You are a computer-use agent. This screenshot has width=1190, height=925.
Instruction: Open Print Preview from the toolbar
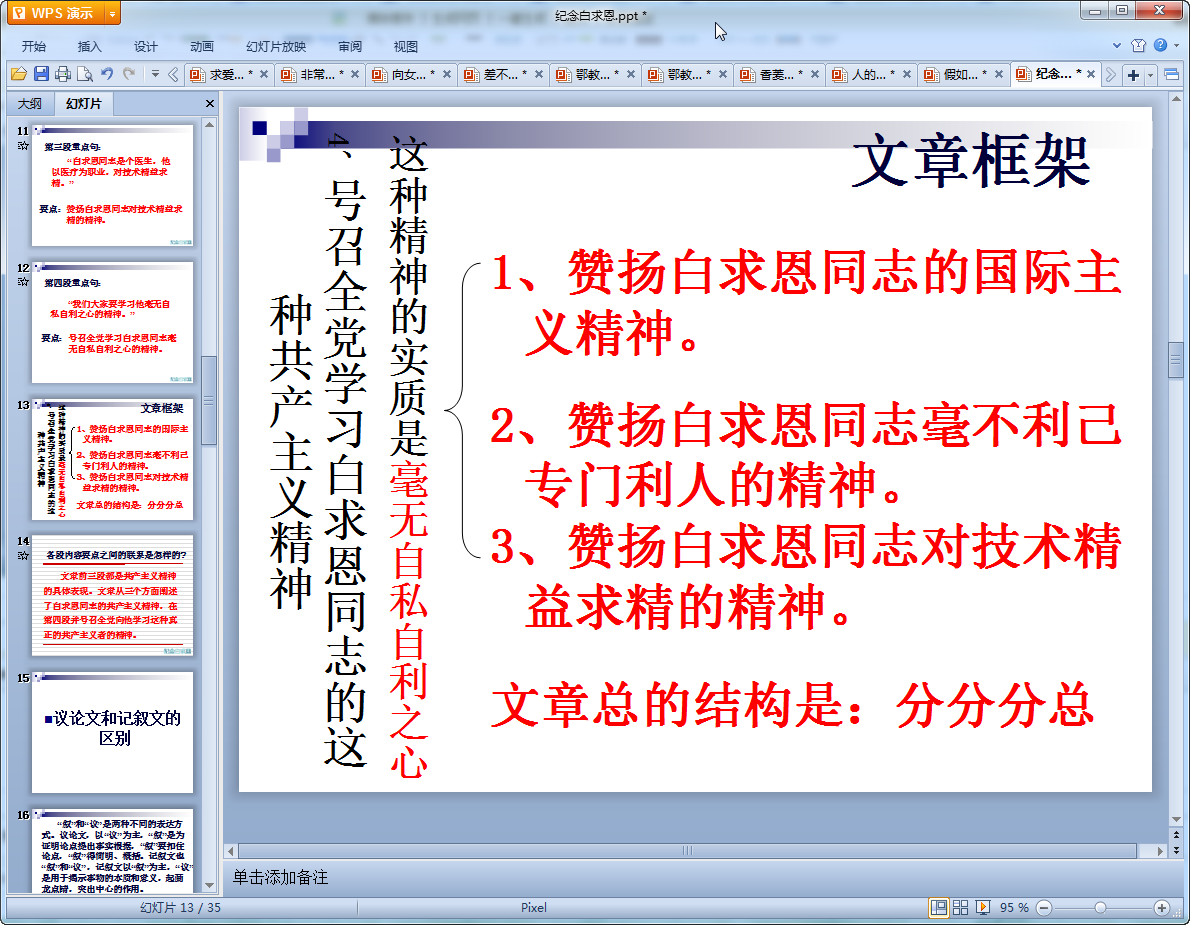point(85,74)
